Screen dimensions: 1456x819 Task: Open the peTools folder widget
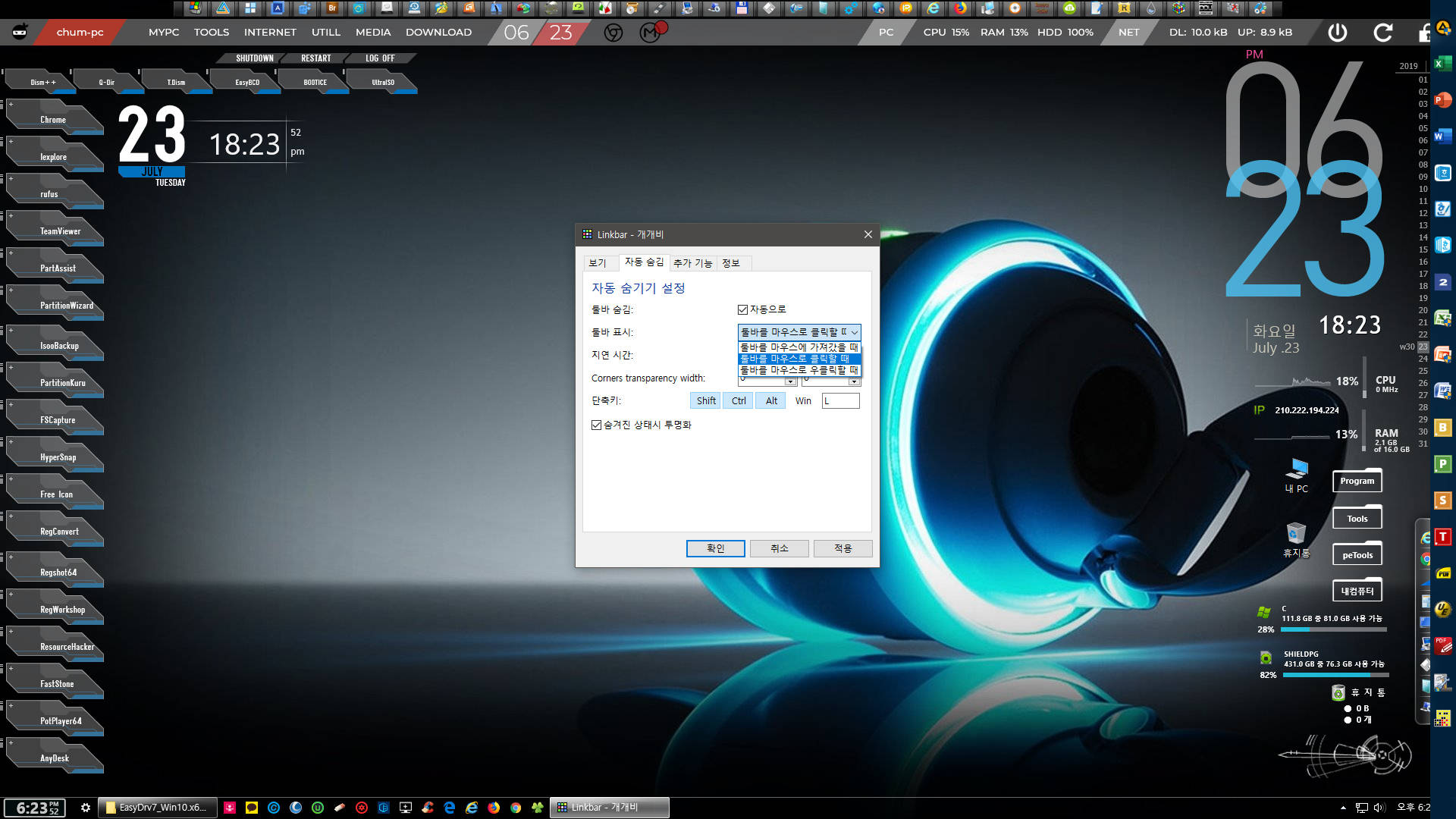tap(1357, 554)
